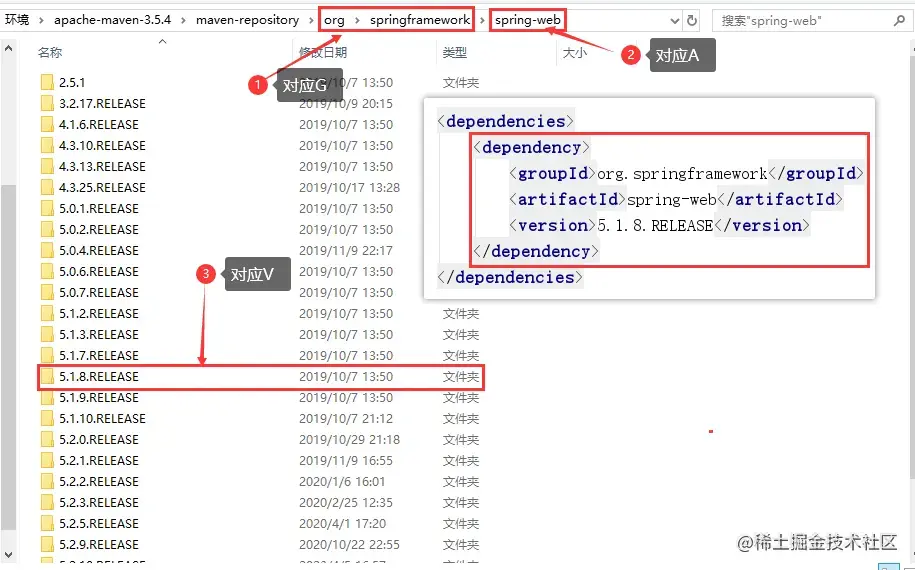The image size is (915, 570).
Task: Click folder icon of 3.2.17.RELEASE
Action: (x=47, y=103)
